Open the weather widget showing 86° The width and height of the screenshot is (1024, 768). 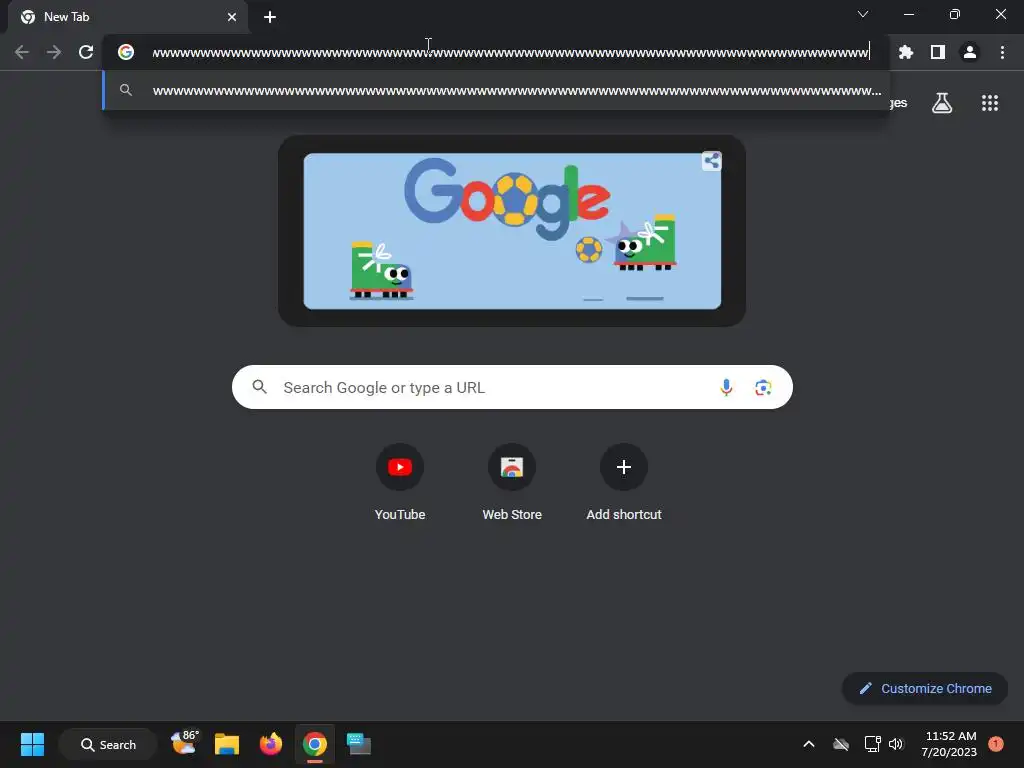184,743
